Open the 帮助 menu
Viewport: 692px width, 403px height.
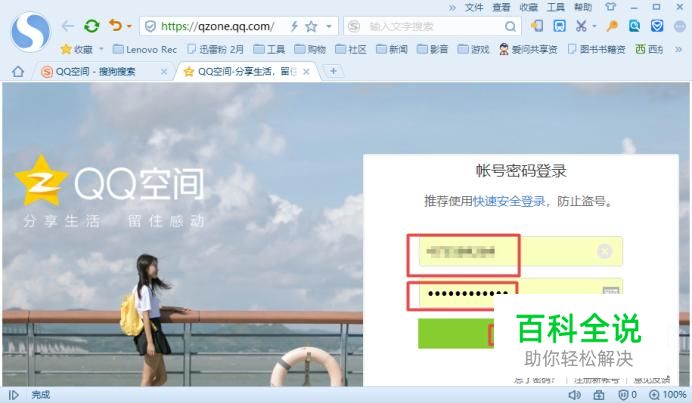(583, 8)
